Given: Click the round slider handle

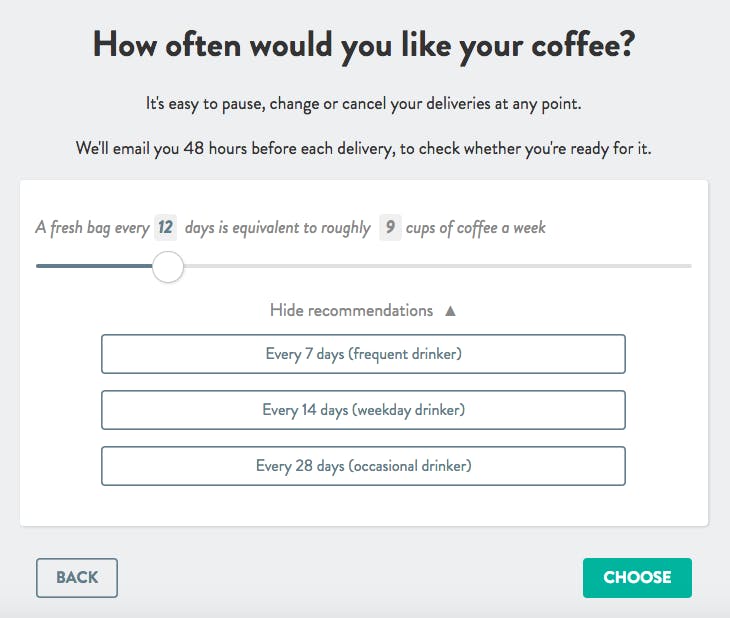Looking at the screenshot, I should [x=168, y=266].
